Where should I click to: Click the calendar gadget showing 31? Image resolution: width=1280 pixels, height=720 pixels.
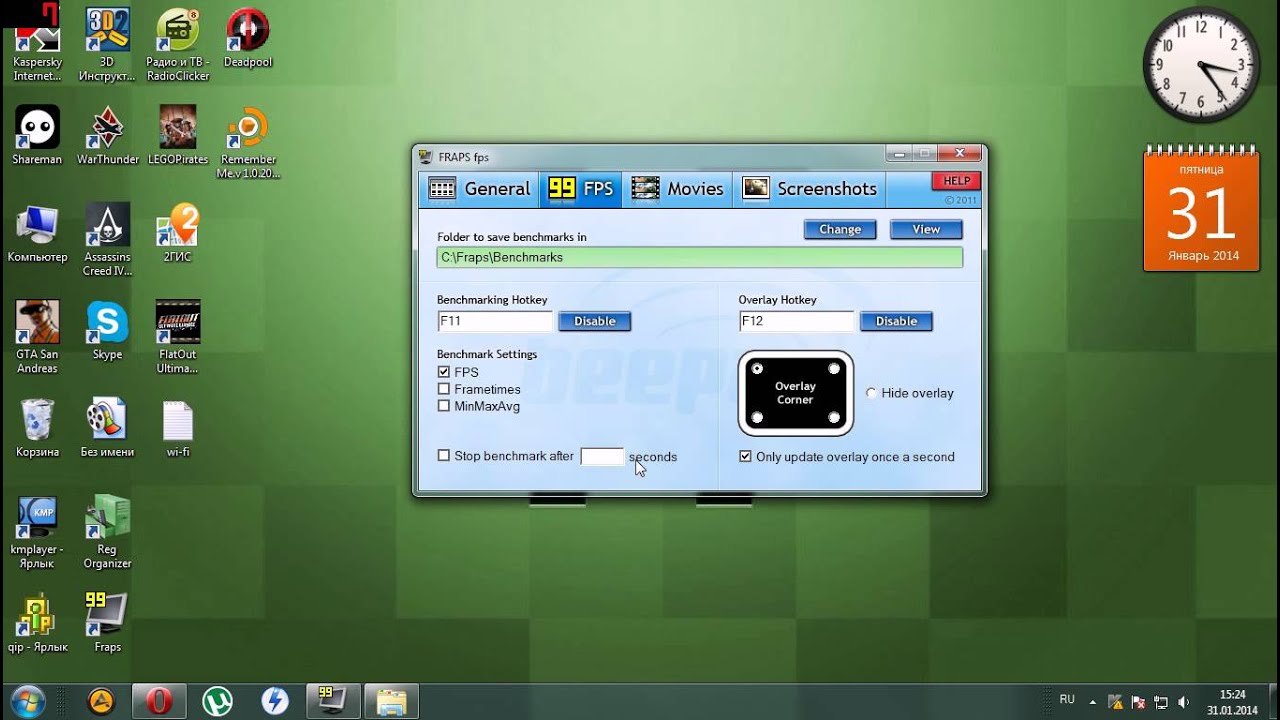[1201, 209]
